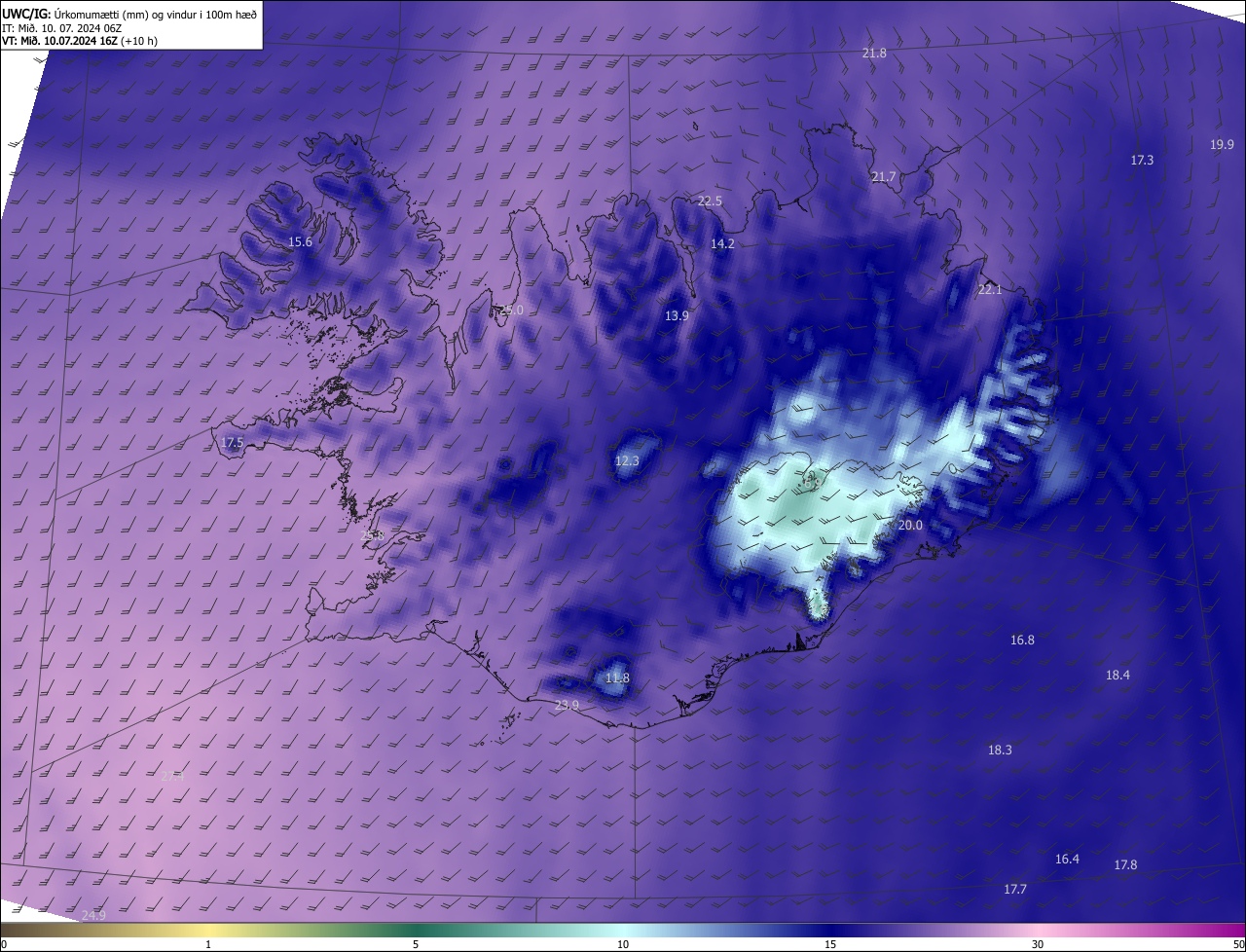
Task: Click the 23.9 value label
Action: tap(567, 705)
